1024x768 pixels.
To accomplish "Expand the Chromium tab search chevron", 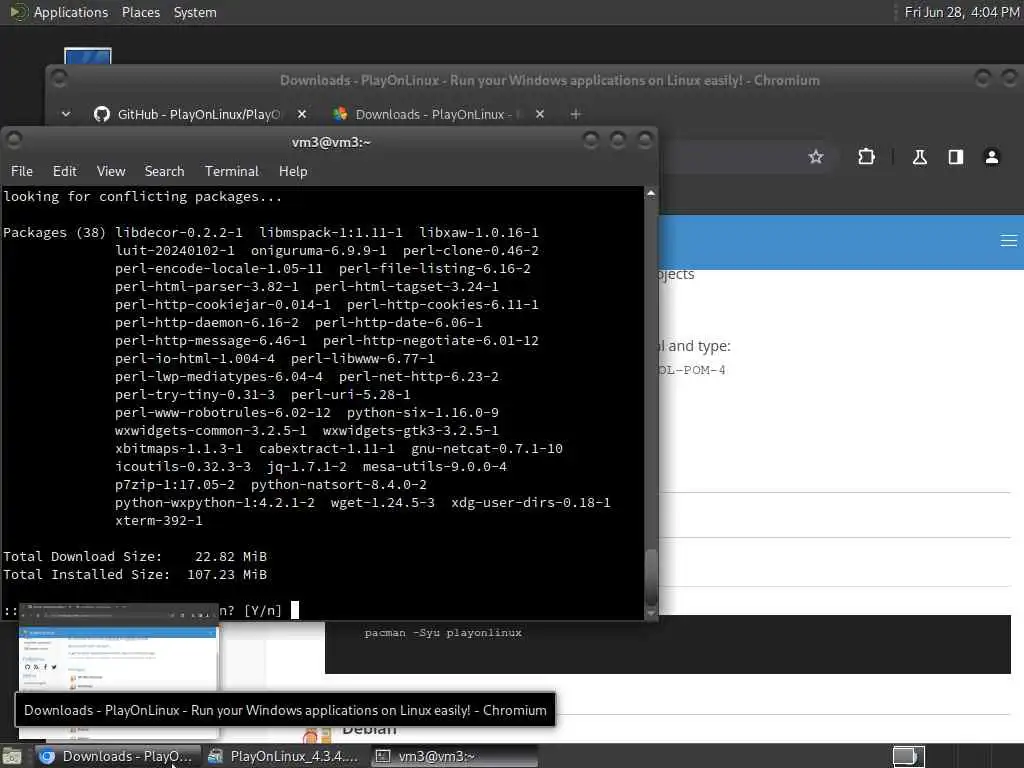I will click(x=66, y=114).
